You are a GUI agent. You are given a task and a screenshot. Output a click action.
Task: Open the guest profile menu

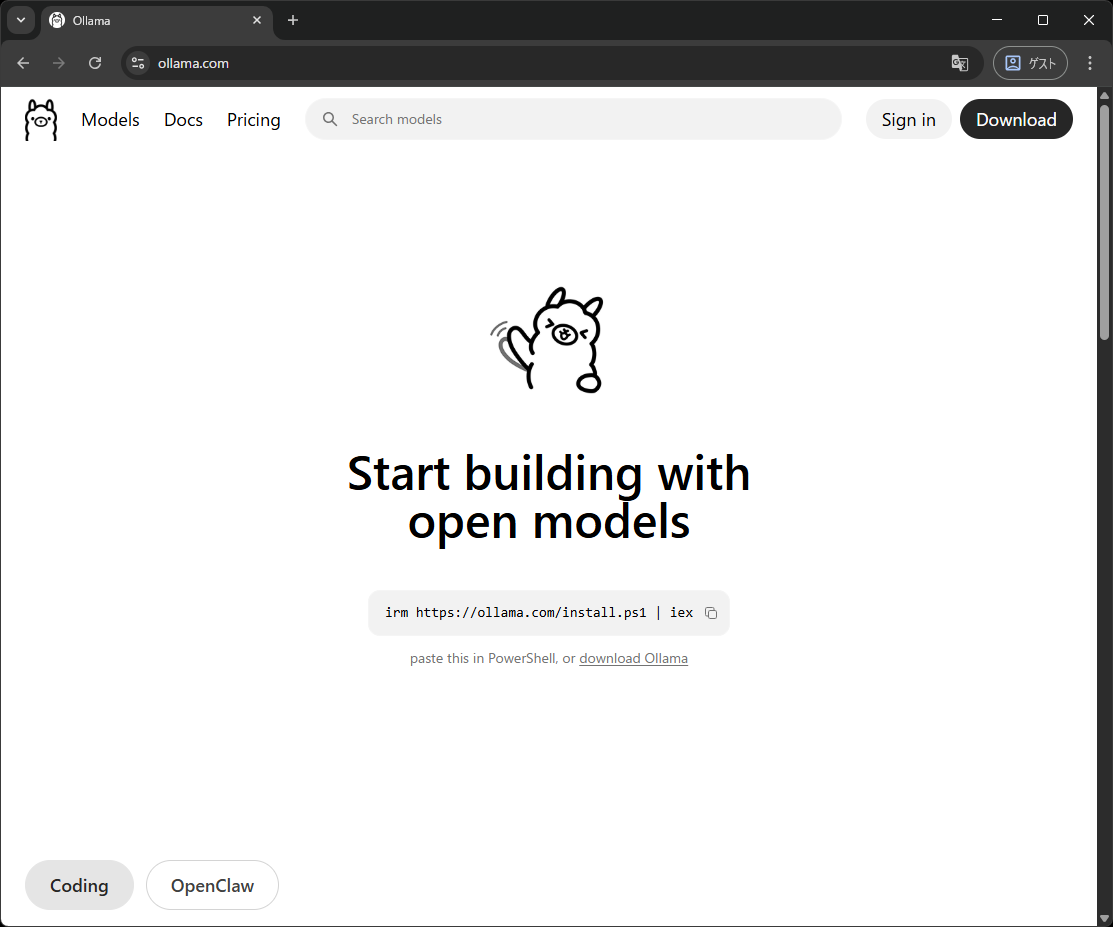[x=1030, y=63]
